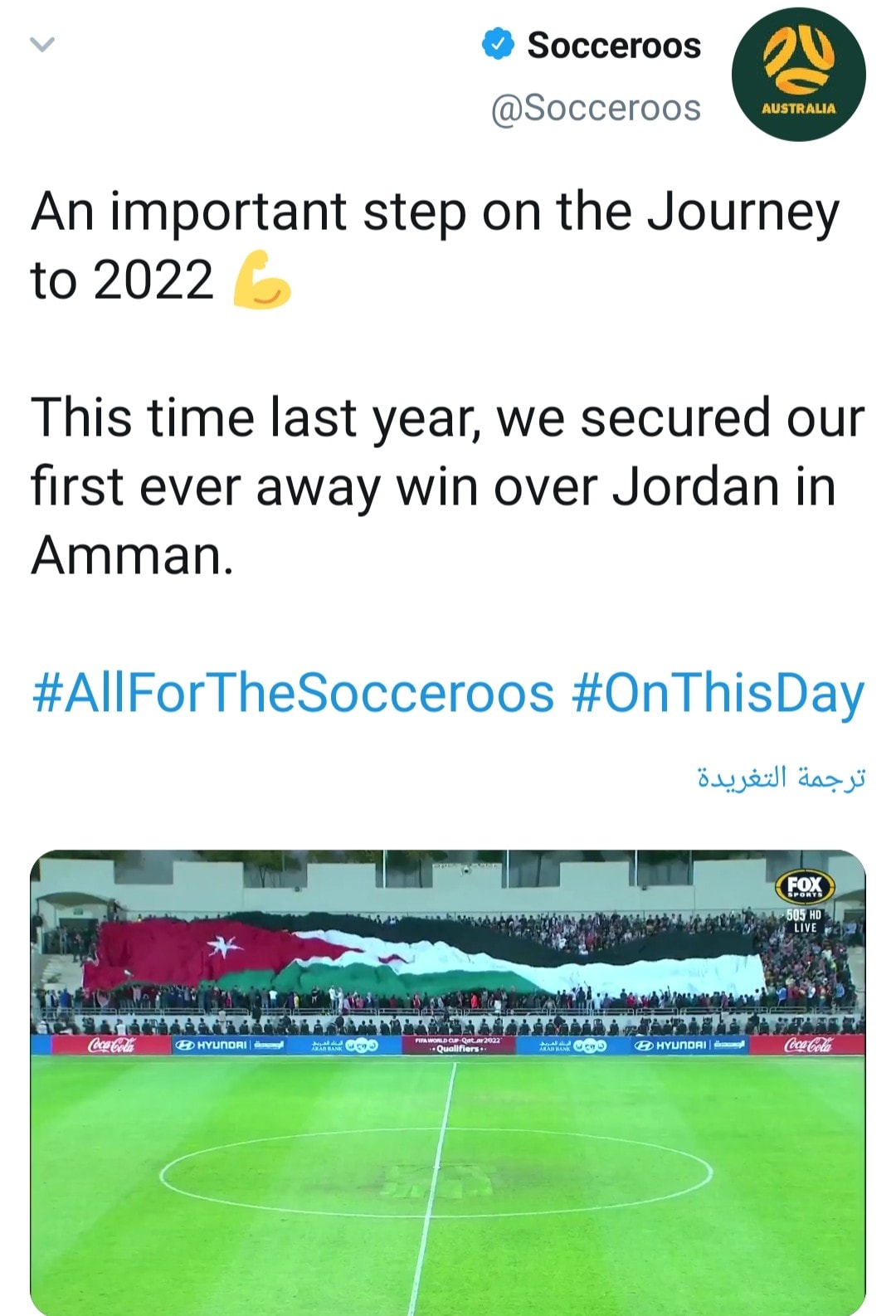The width and height of the screenshot is (896, 1316).
Task: Tap the left Hyundai ad board
Action: click(227, 1045)
